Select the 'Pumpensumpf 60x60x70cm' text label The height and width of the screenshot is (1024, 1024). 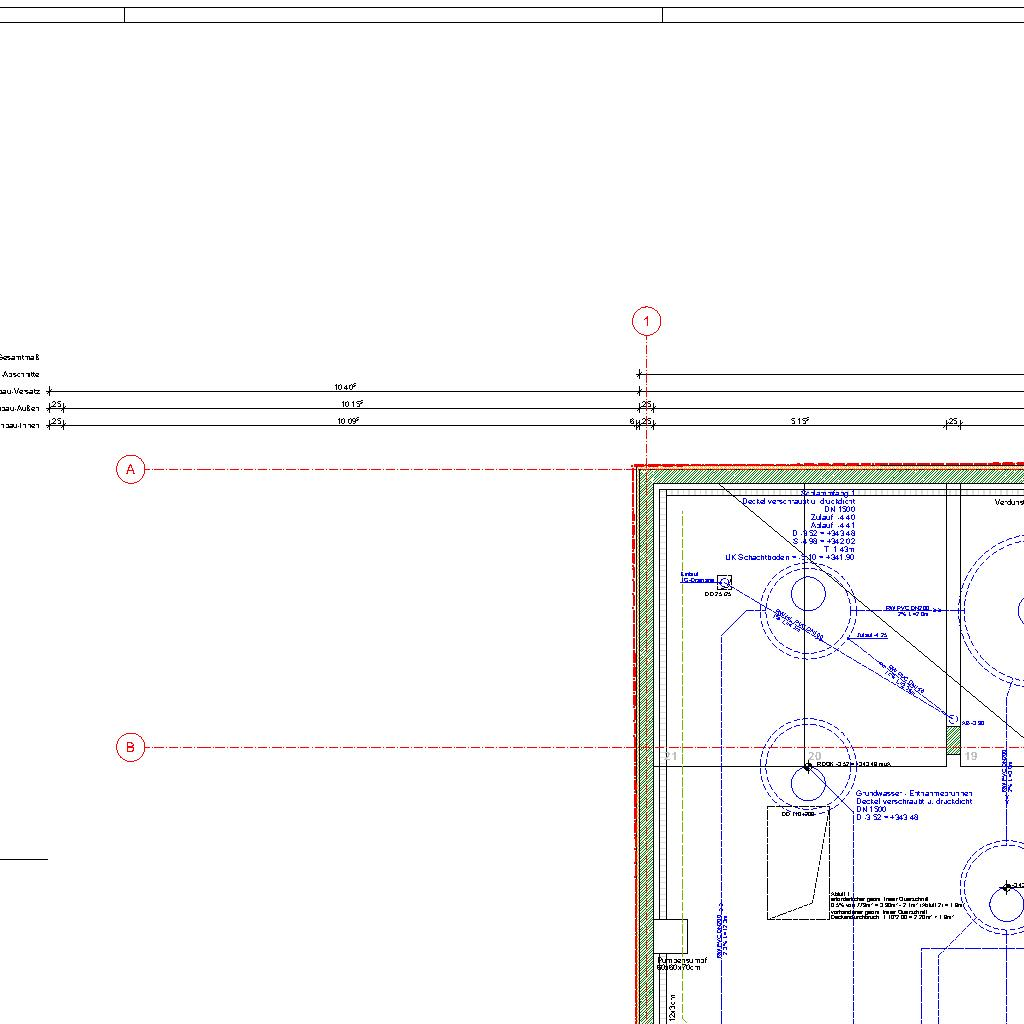click(682, 963)
